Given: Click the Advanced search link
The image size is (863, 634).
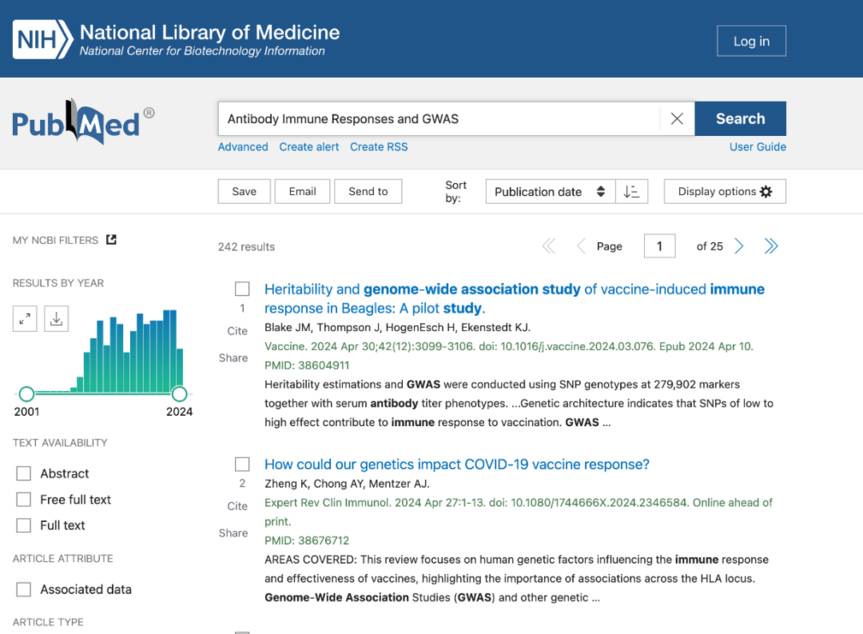Looking at the screenshot, I should (243, 147).
